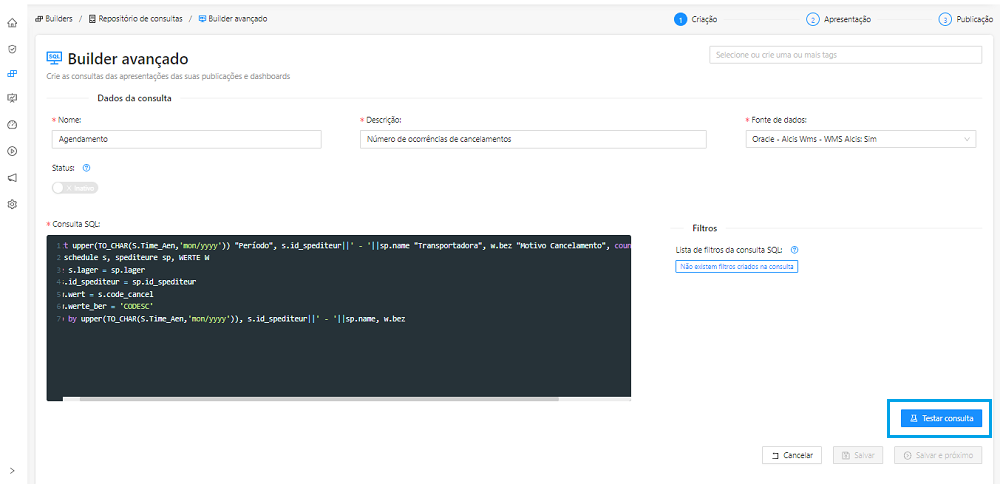Click the Status help question icon
Viewport: 1000px width, 484px height.
(x=87, y=168)
